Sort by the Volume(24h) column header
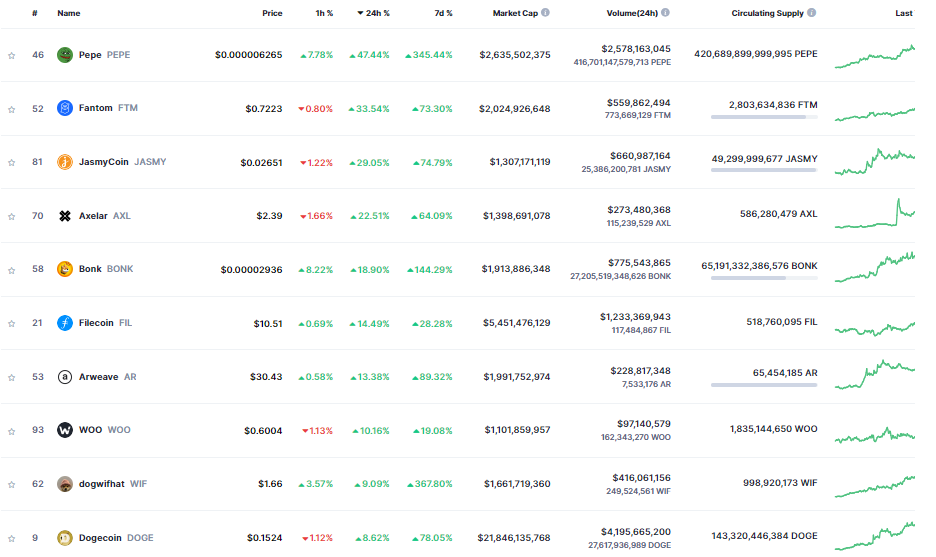The image size is (936, 557). (632, 13)
